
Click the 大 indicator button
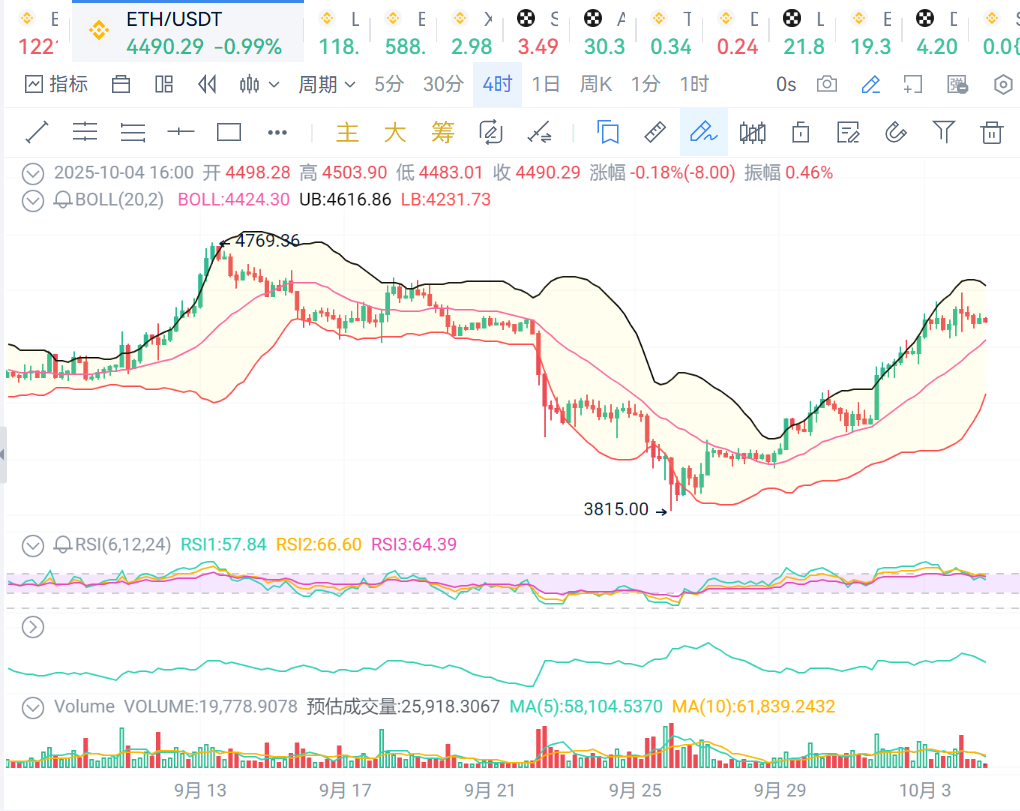[395, 133]
